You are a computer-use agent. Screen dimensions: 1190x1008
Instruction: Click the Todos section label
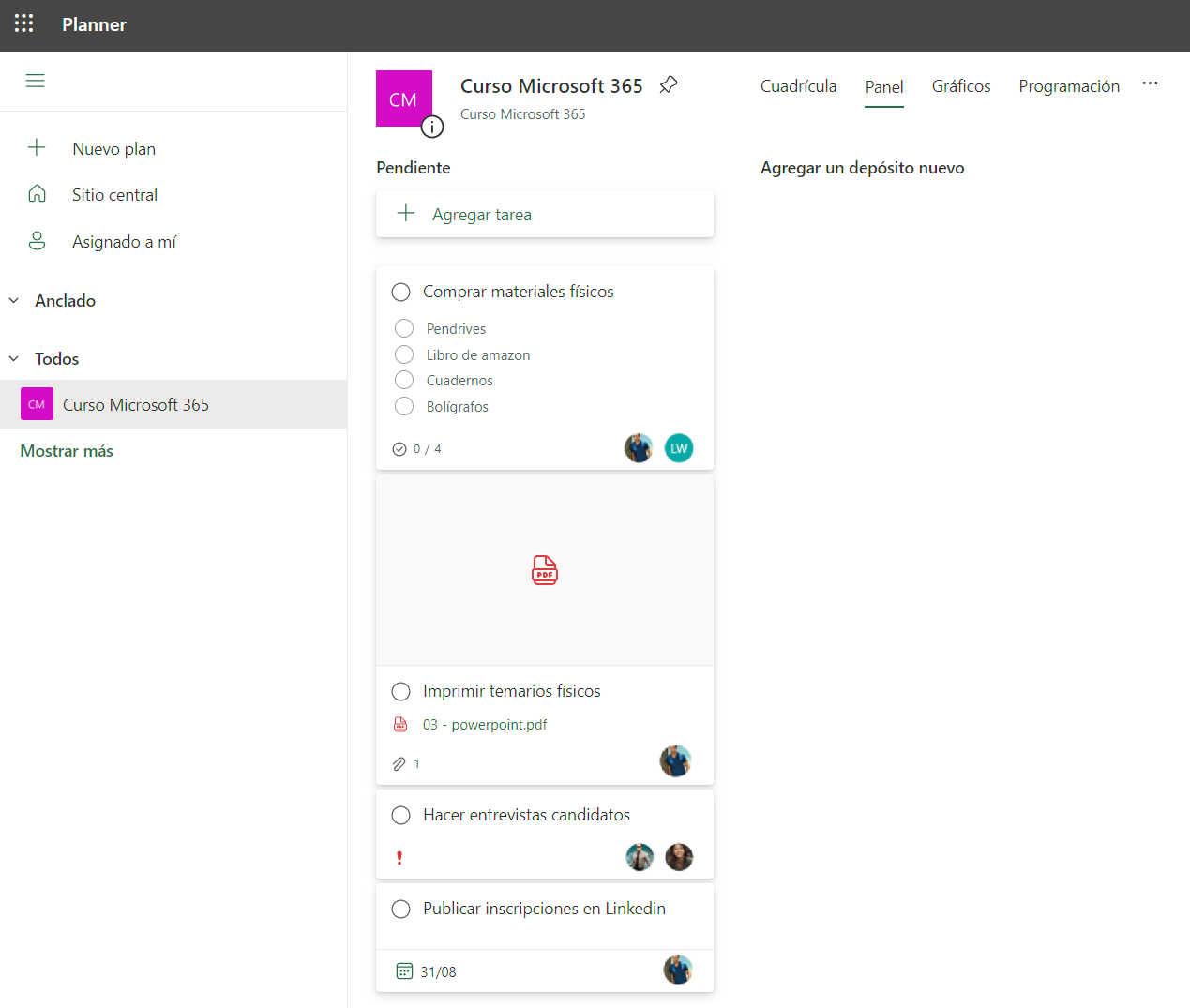click(x=57, y=359)
